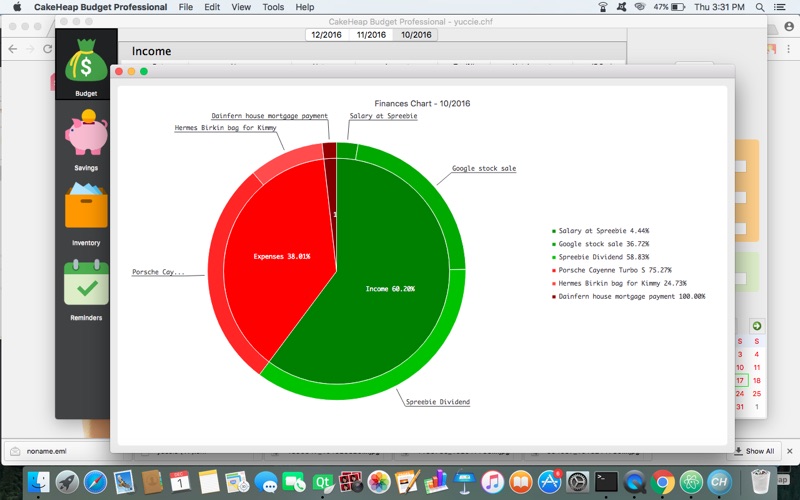Click the green arrow next-month calendar button

pos(757,326)
